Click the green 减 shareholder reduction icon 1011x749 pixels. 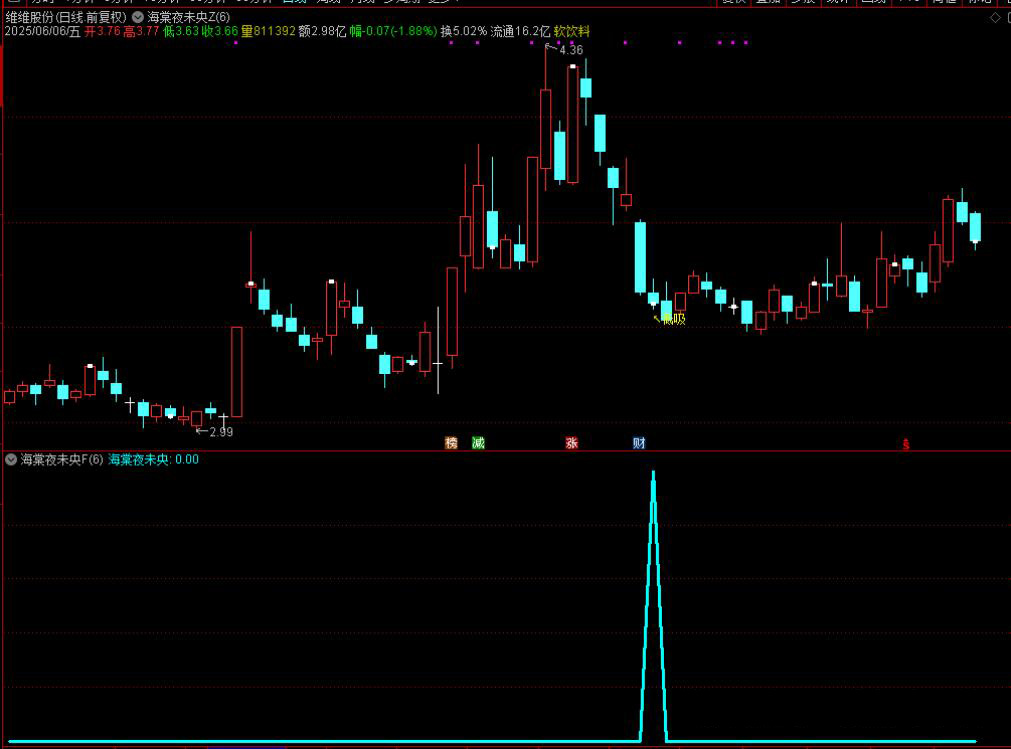pyautogui.click(x=478, y=443)
